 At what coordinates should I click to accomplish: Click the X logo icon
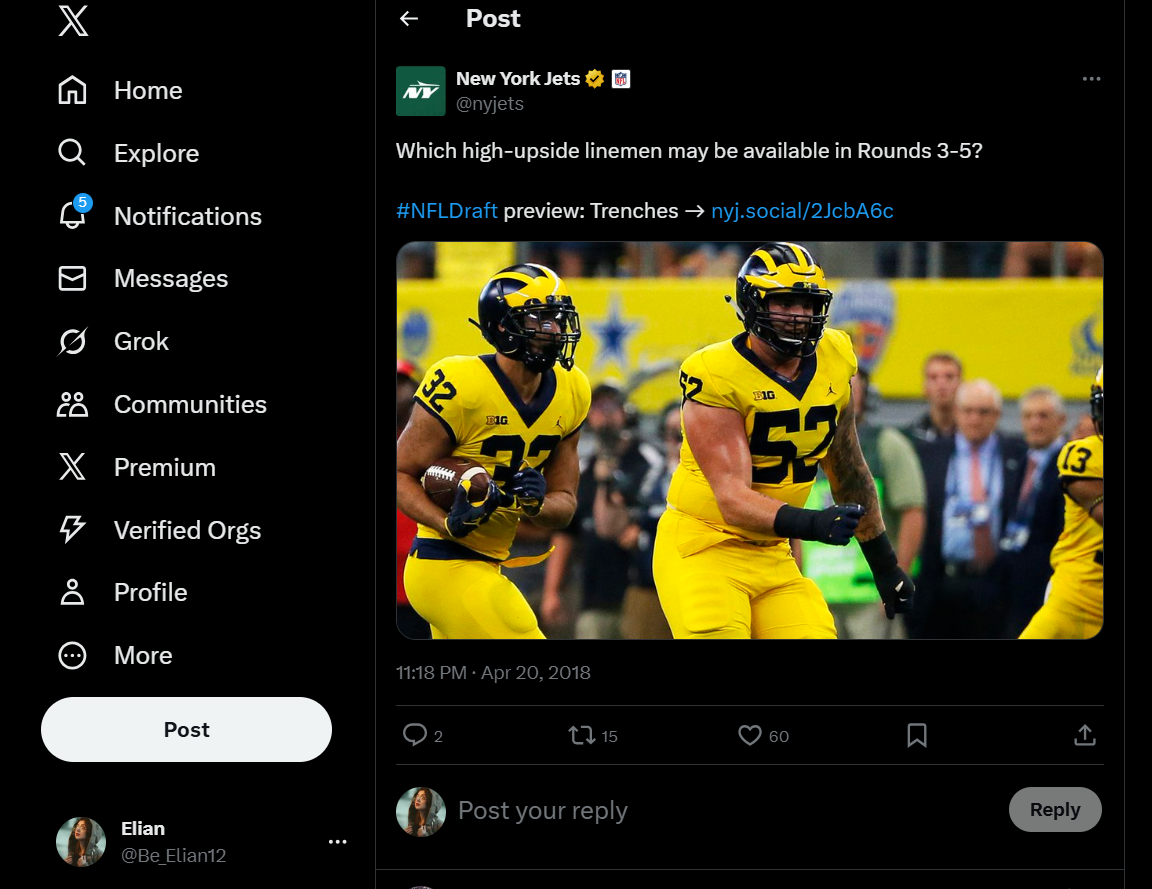(x=73, y=20)
